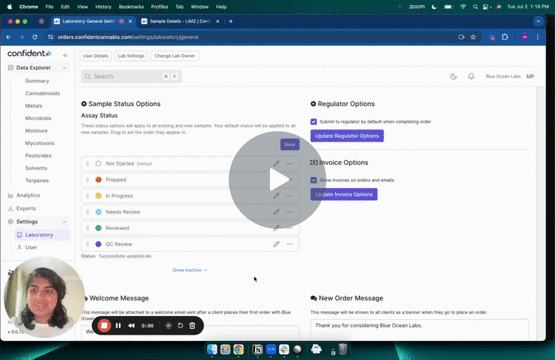
Task: Open the Profiles menu
Action: (x=159, y=7)
